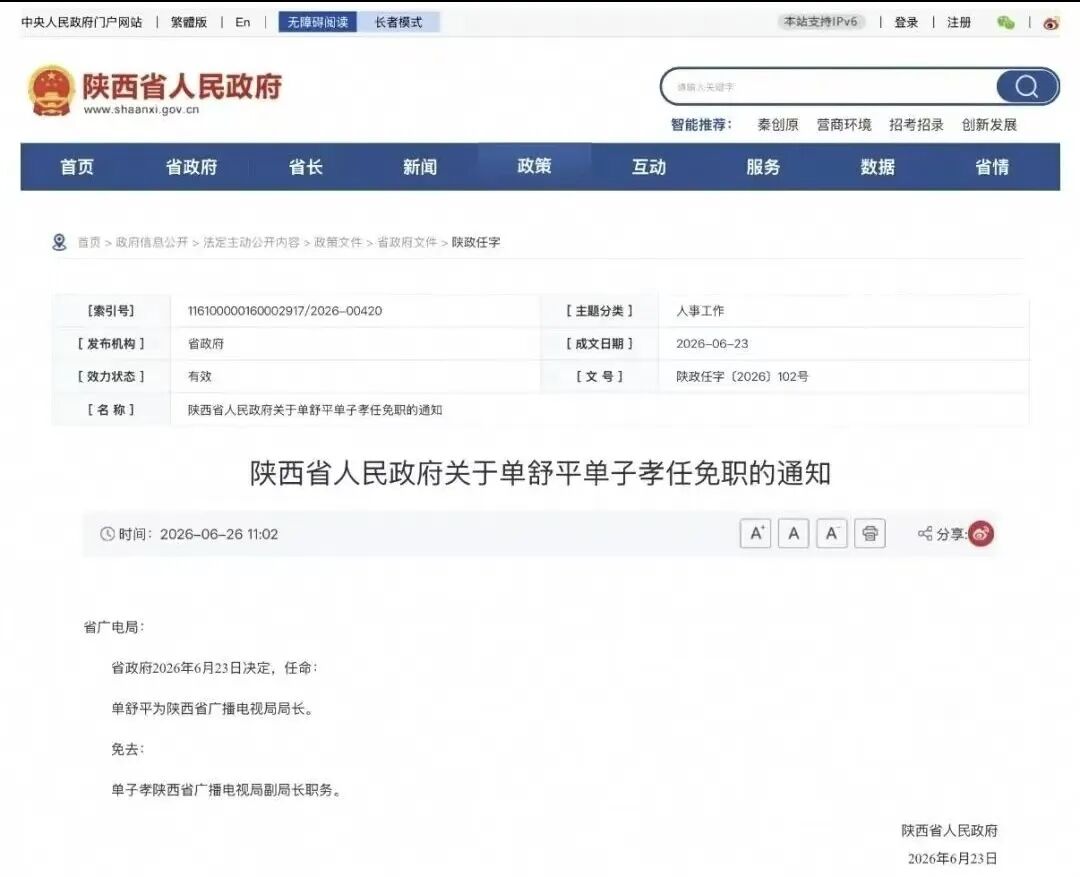The image size is (1080, 877).
Task: Switch to En English version
Action: tap(242, 22)
